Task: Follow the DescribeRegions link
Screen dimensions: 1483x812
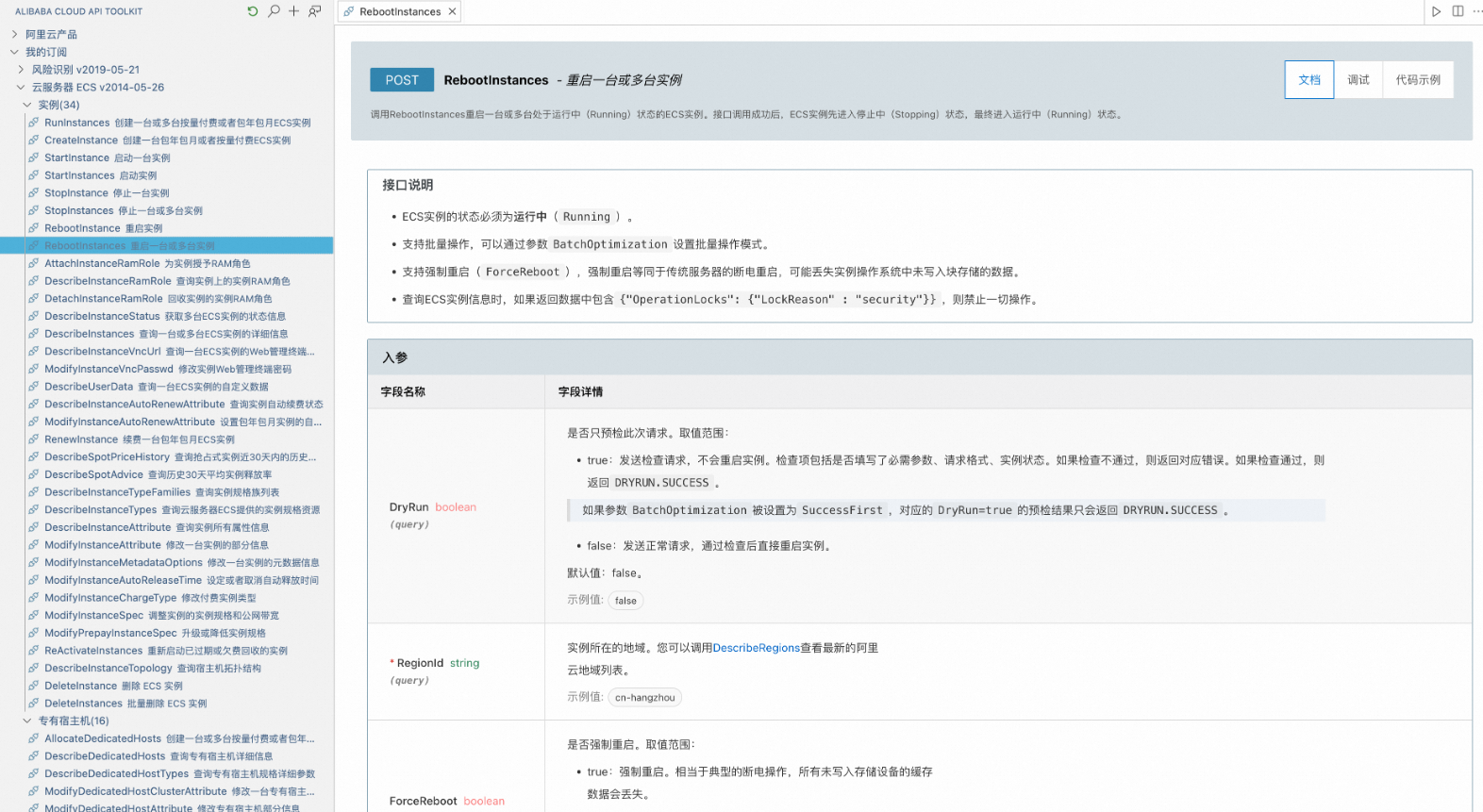Action: pyautogui.click(x=756, y=648)
